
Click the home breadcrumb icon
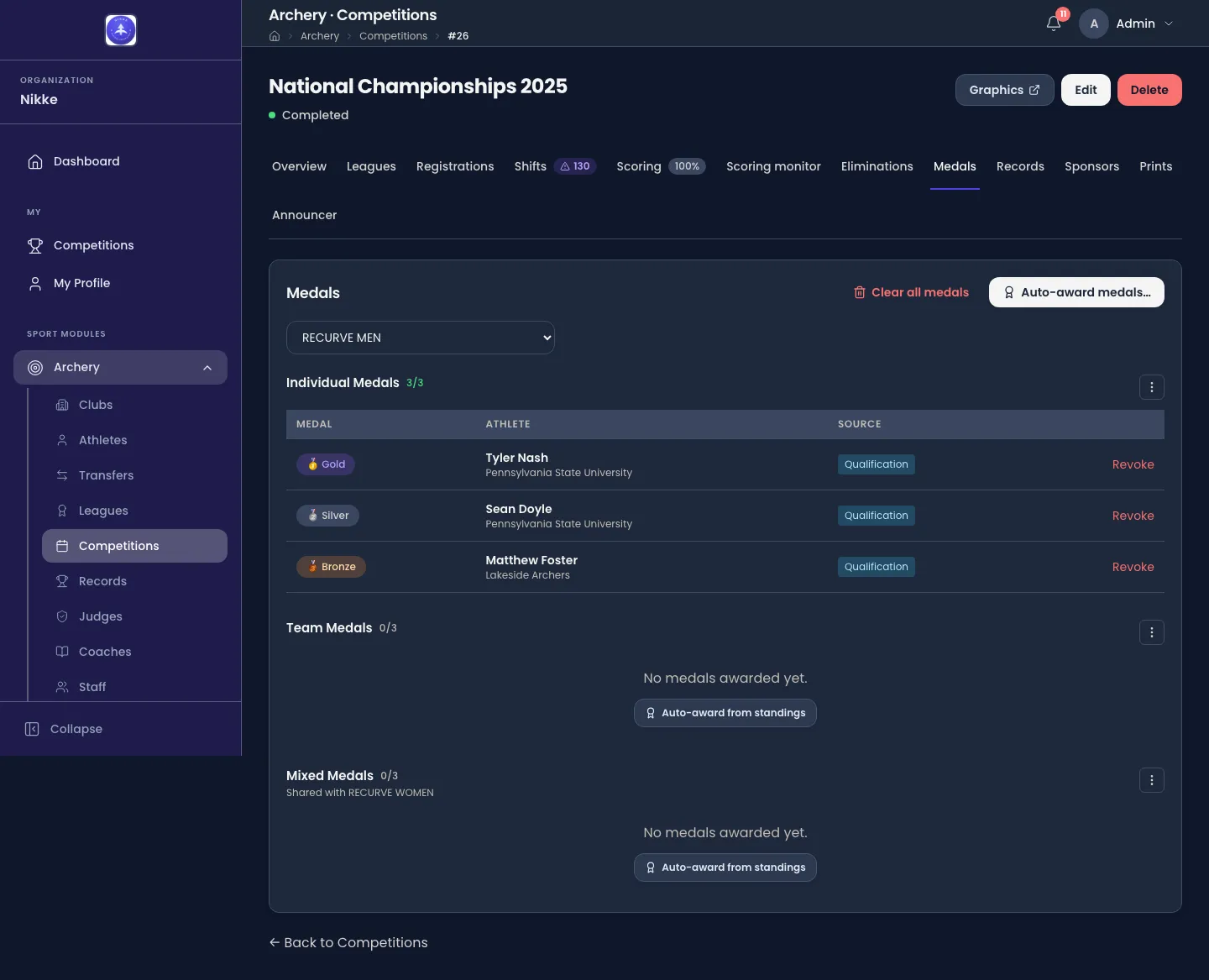275,36
